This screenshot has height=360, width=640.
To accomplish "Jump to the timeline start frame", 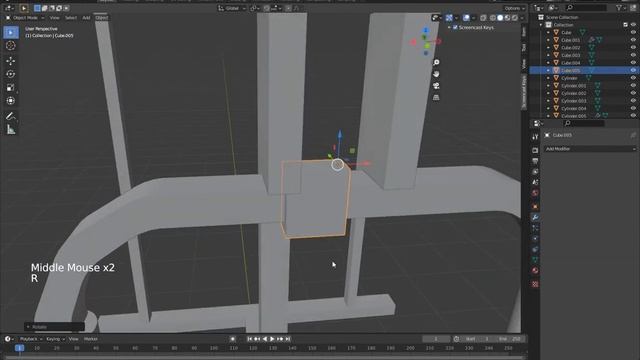I will (x=249, y=339).
